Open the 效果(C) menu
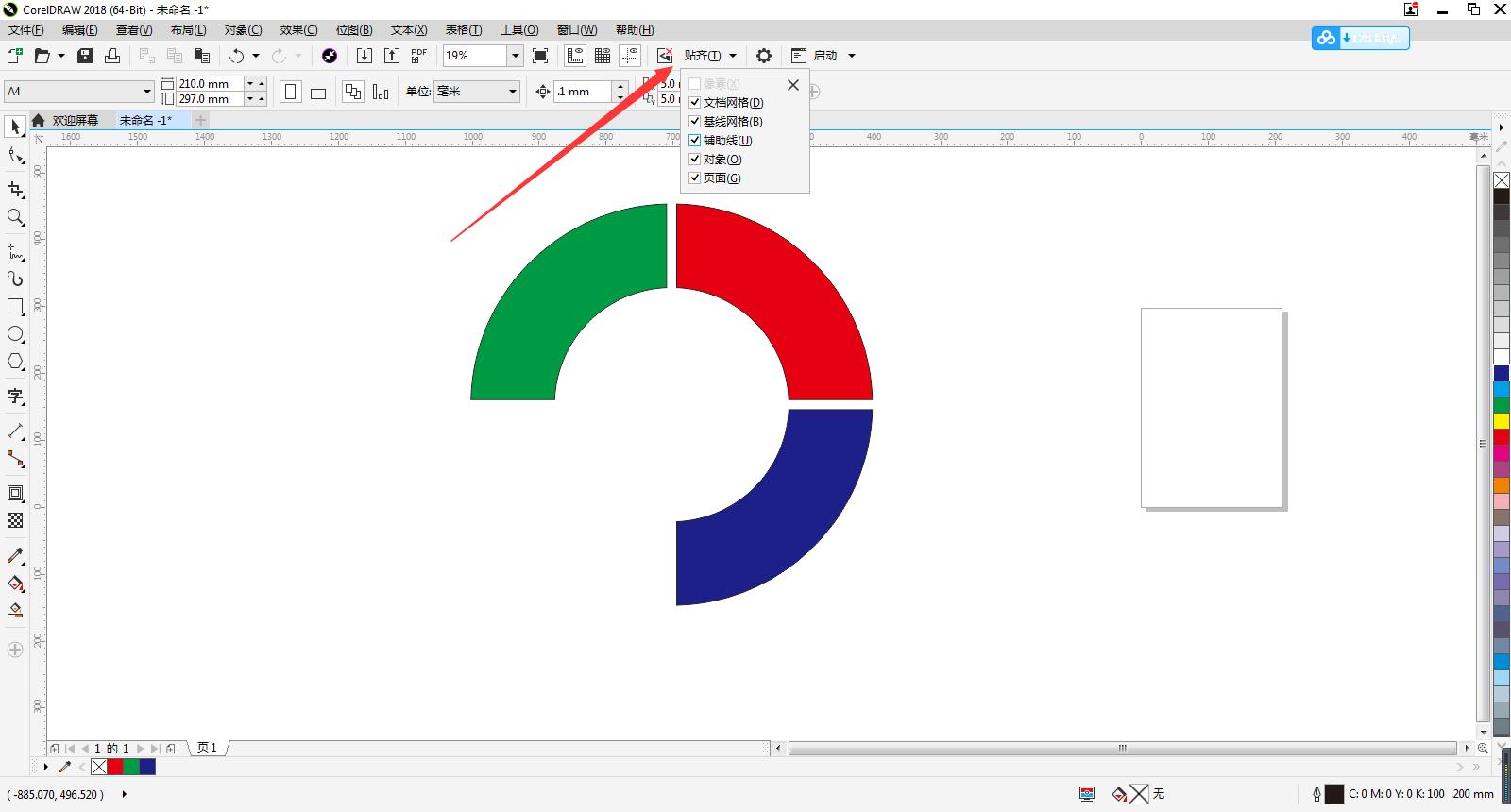This screenshot has width=1511, height=812. [x=298, y=30]
